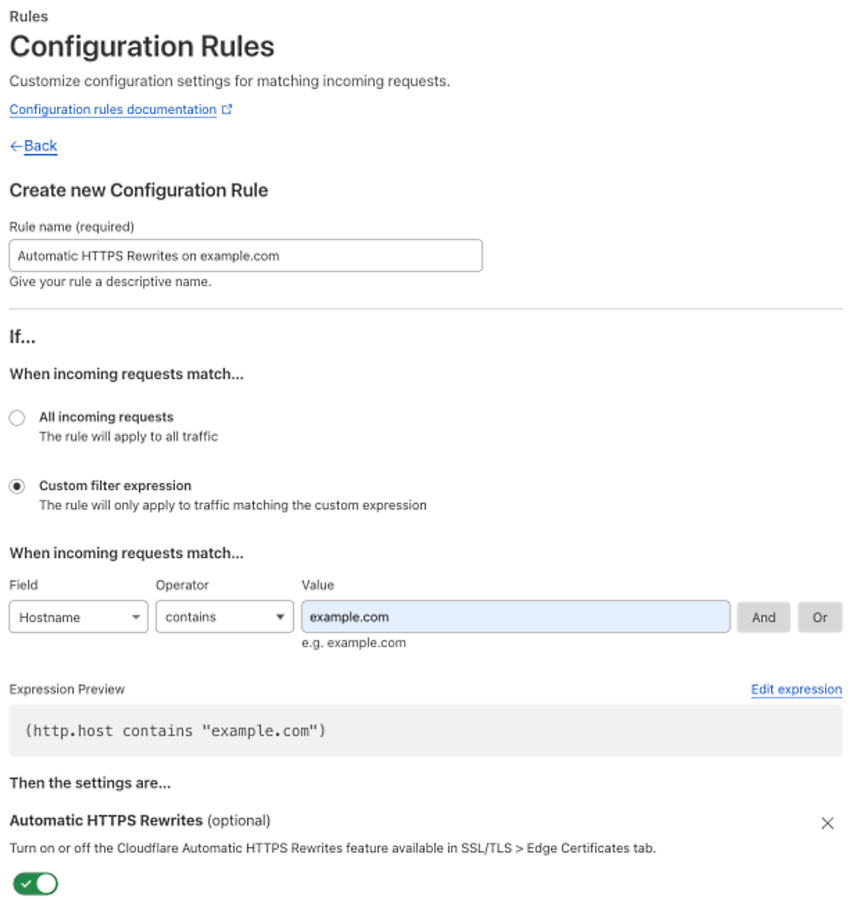Change the Operator from contains to another option
This screenshot has height=906, width=852.
click(x=224, y=617)
